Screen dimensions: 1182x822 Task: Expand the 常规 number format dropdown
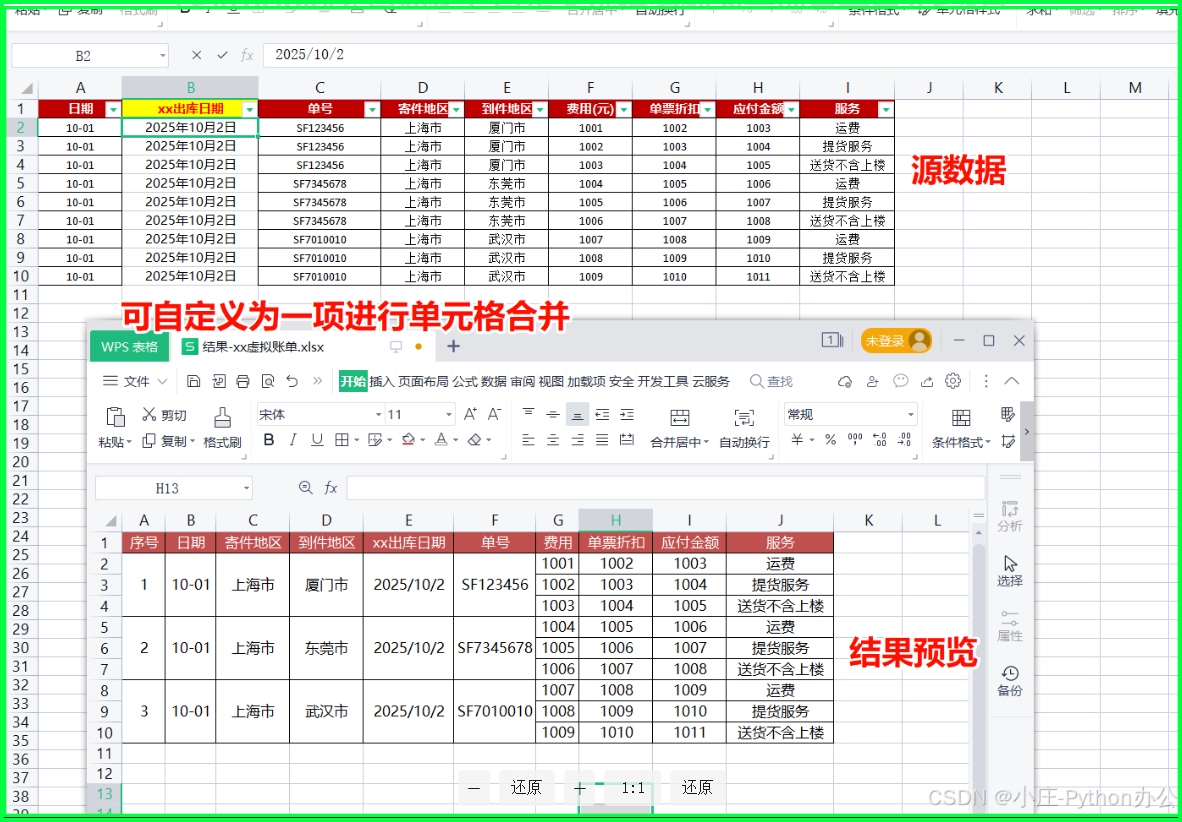(x=910, y=415)
